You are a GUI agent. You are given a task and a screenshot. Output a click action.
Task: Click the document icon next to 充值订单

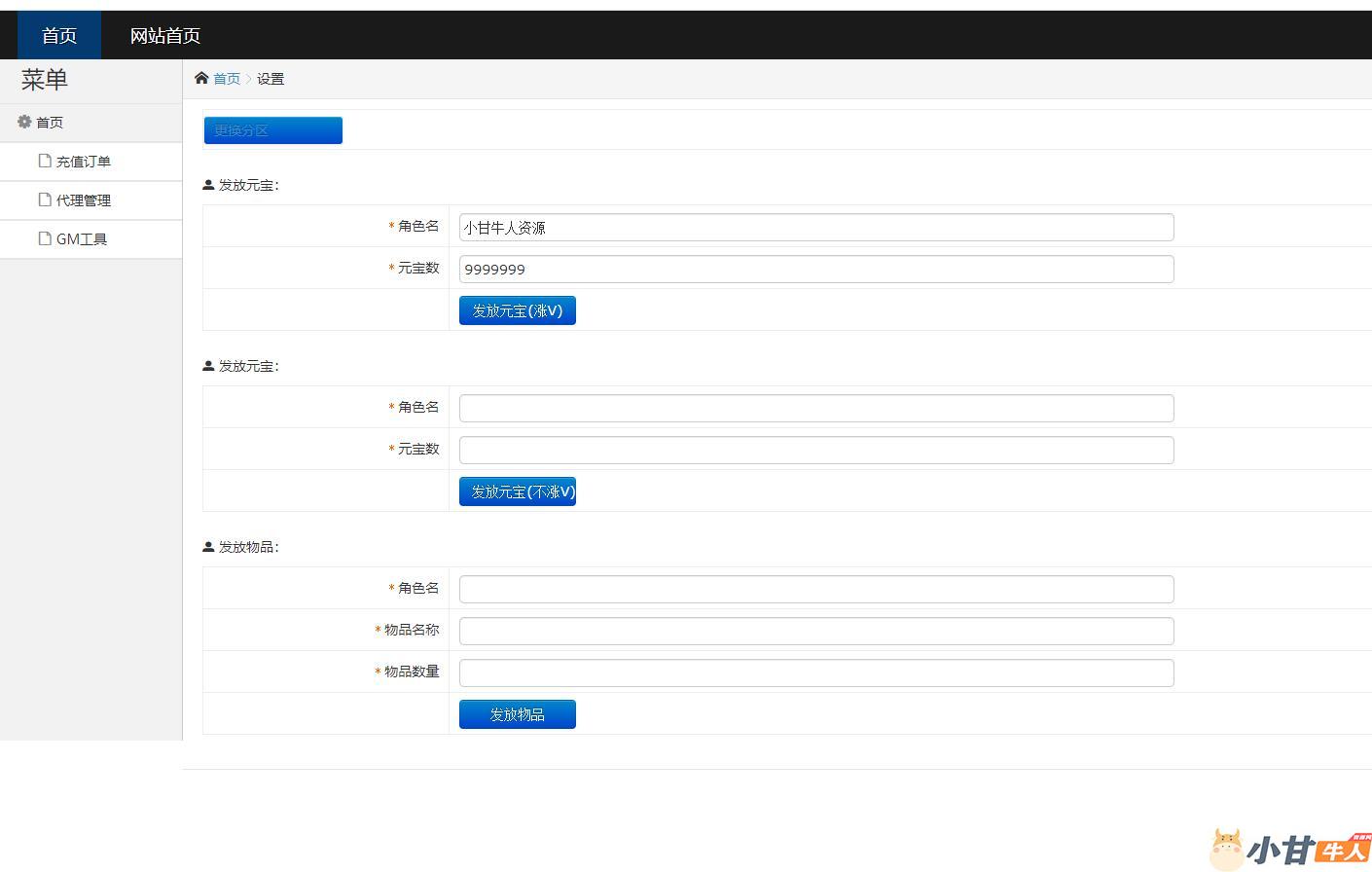[x=45, y=161]
